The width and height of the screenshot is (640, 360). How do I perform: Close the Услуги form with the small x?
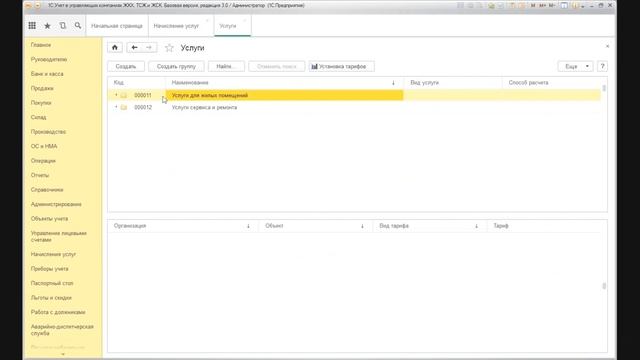click(x=607, y=47)
